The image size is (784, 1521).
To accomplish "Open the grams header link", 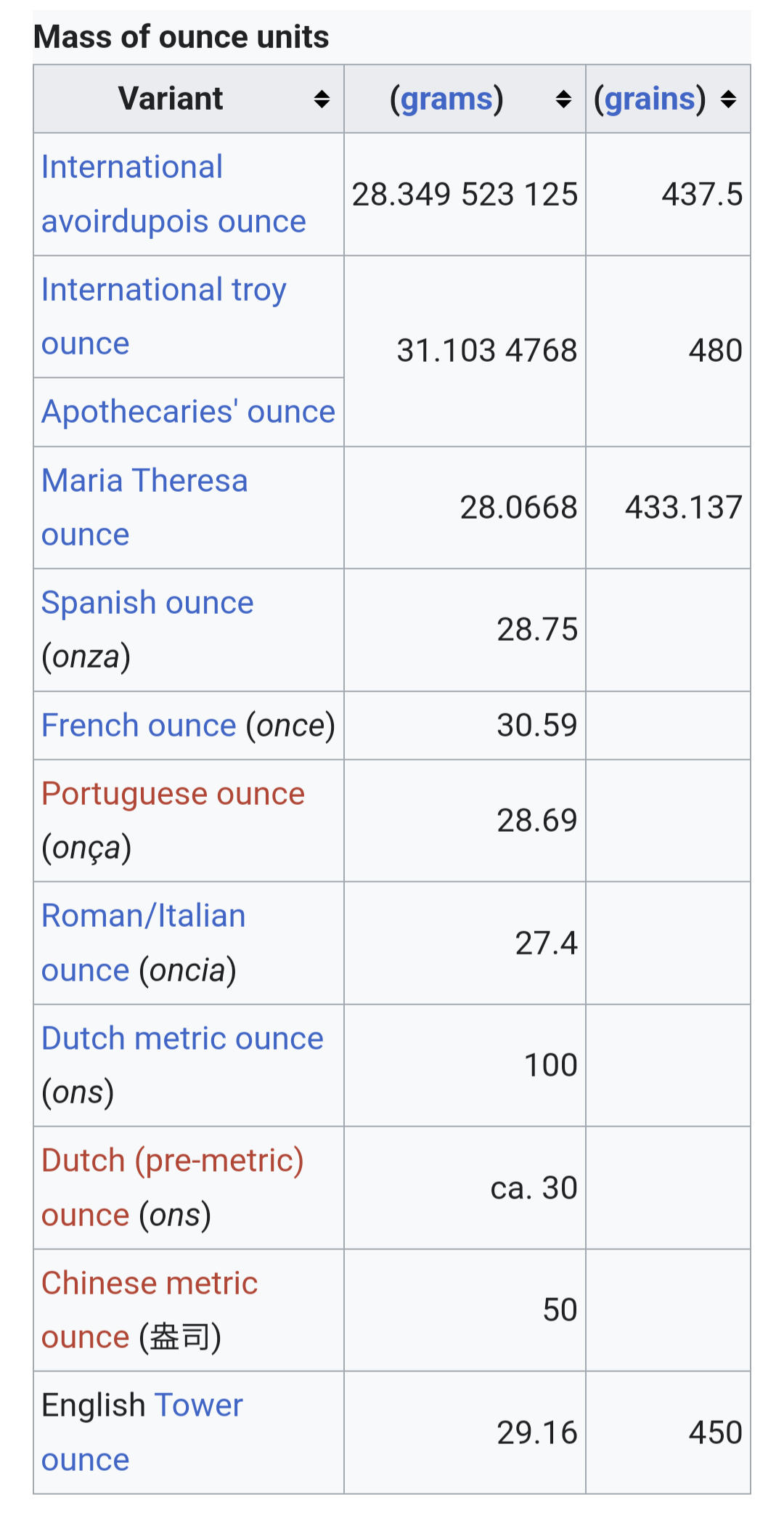I will coord(446,99).
